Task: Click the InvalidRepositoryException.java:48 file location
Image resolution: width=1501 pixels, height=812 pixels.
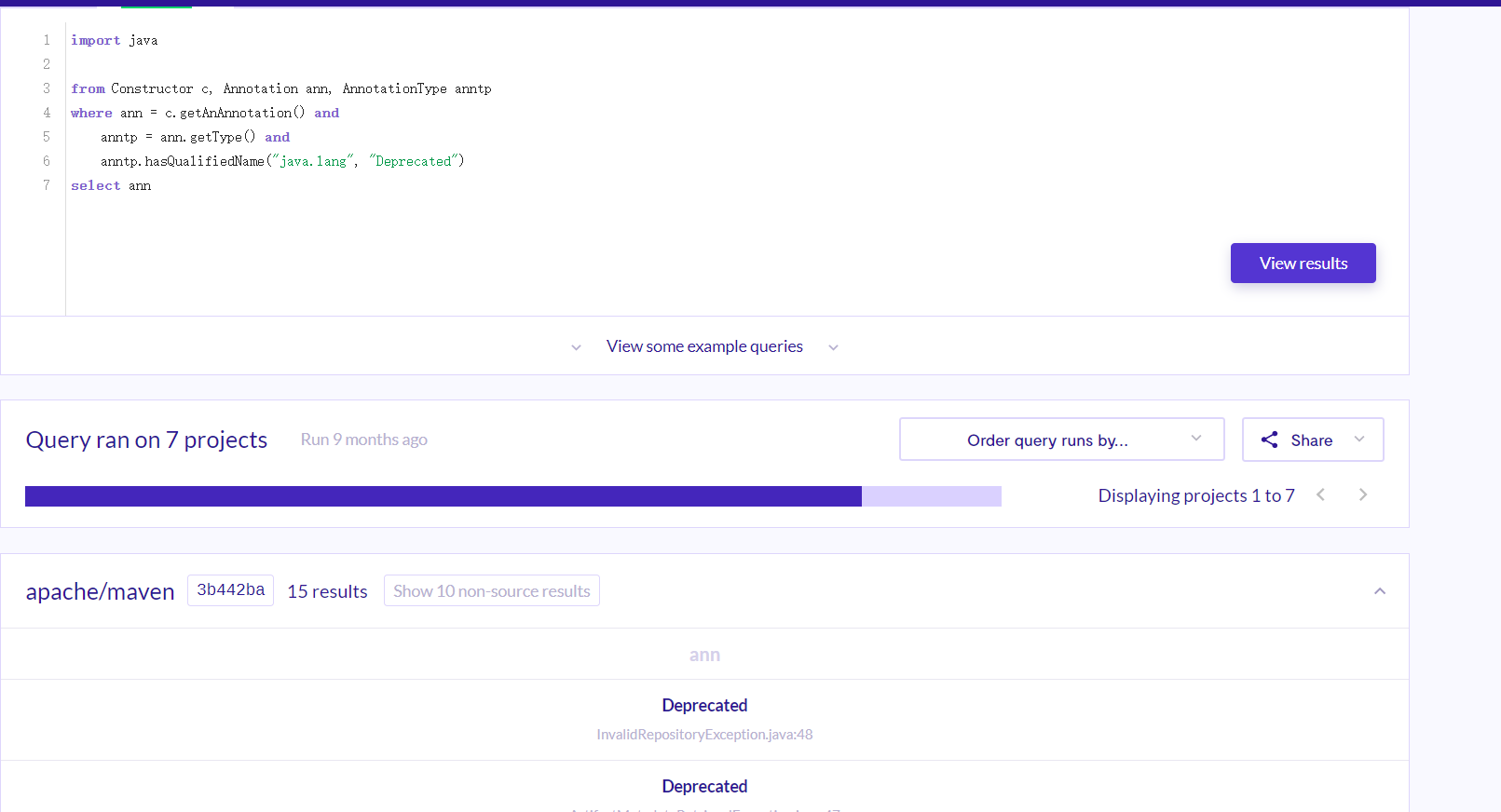Action: tap(704, 735)
